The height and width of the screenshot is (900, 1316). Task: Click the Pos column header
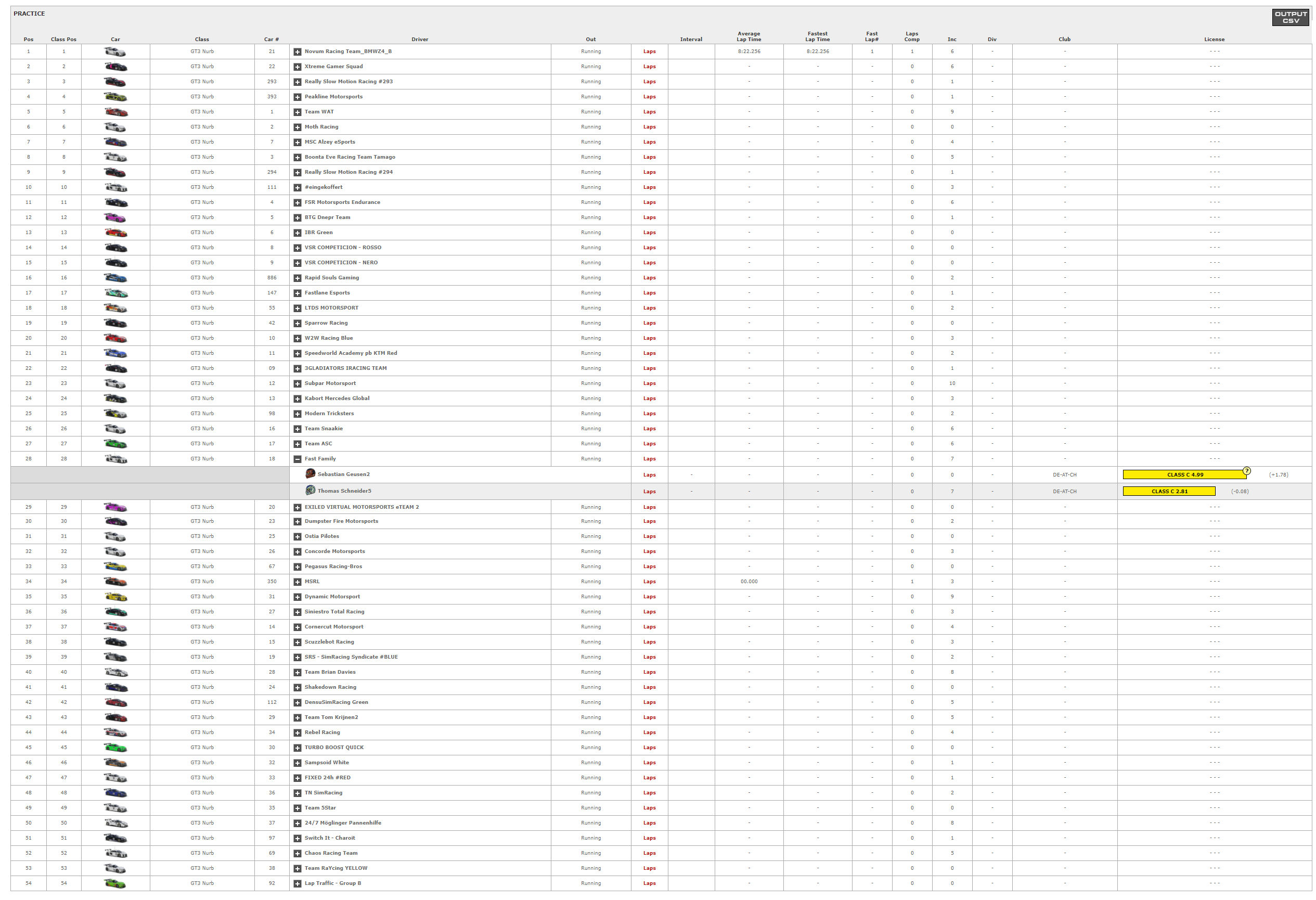(x=28, y=39)
